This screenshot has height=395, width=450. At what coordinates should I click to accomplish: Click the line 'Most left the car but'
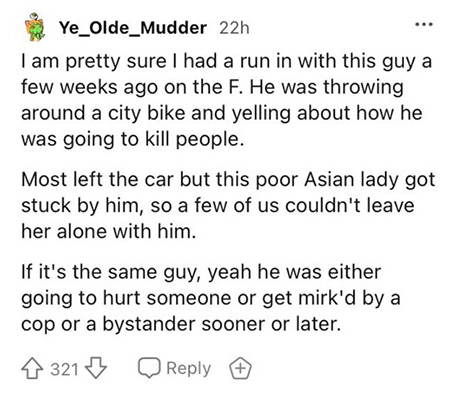click(x=228, y=180)
